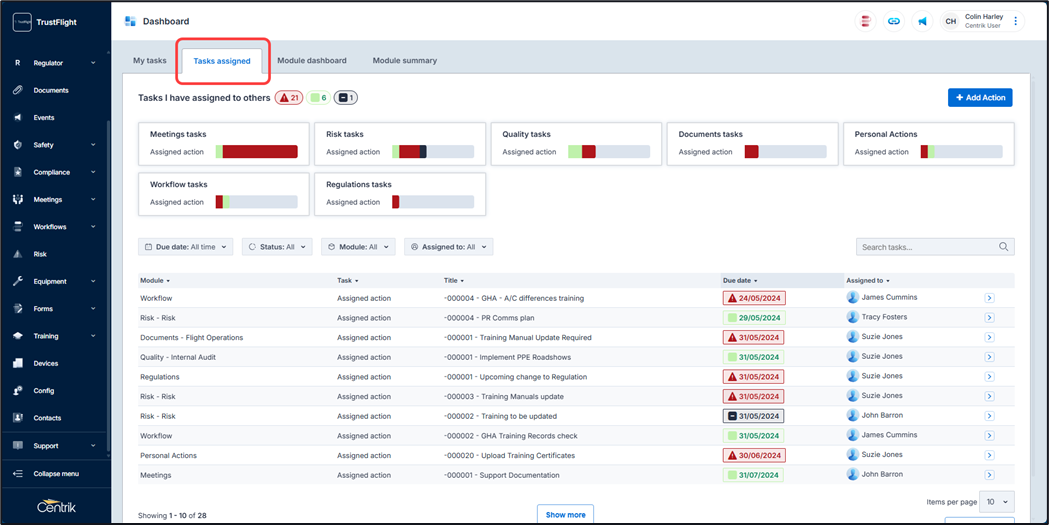The width and height of the screenshot is (1049, 525).
Task: Click the Meetings tasks progress bar
Action: click(257, 152)
